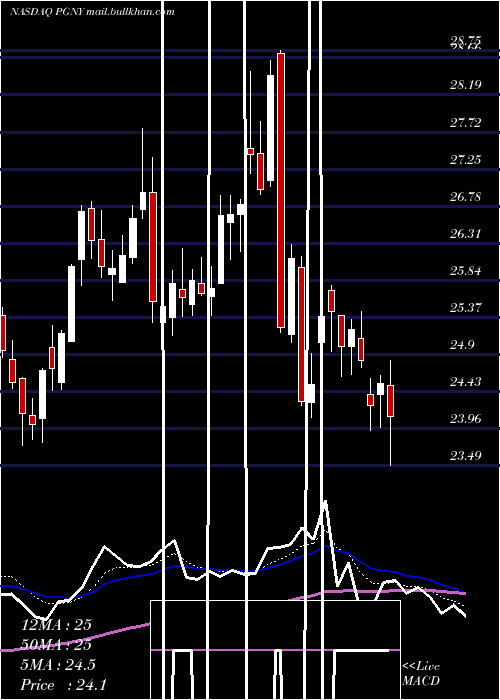The height and width of the screenshot is (700, 500).
Task: Click the 50MA : 25 indicator text
Action: pos(56,645)
